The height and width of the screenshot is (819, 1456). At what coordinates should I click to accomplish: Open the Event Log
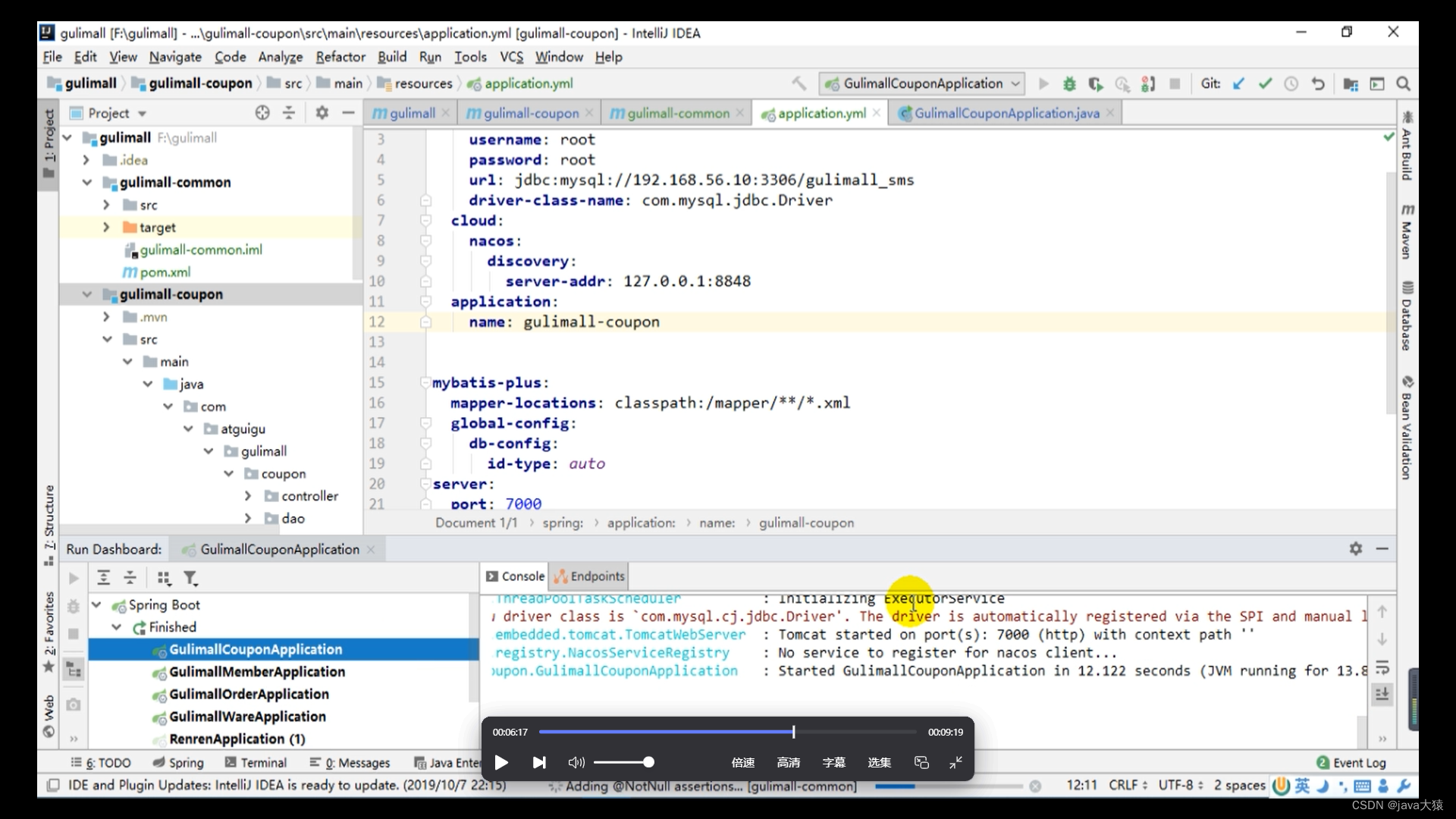(1351, 763)
